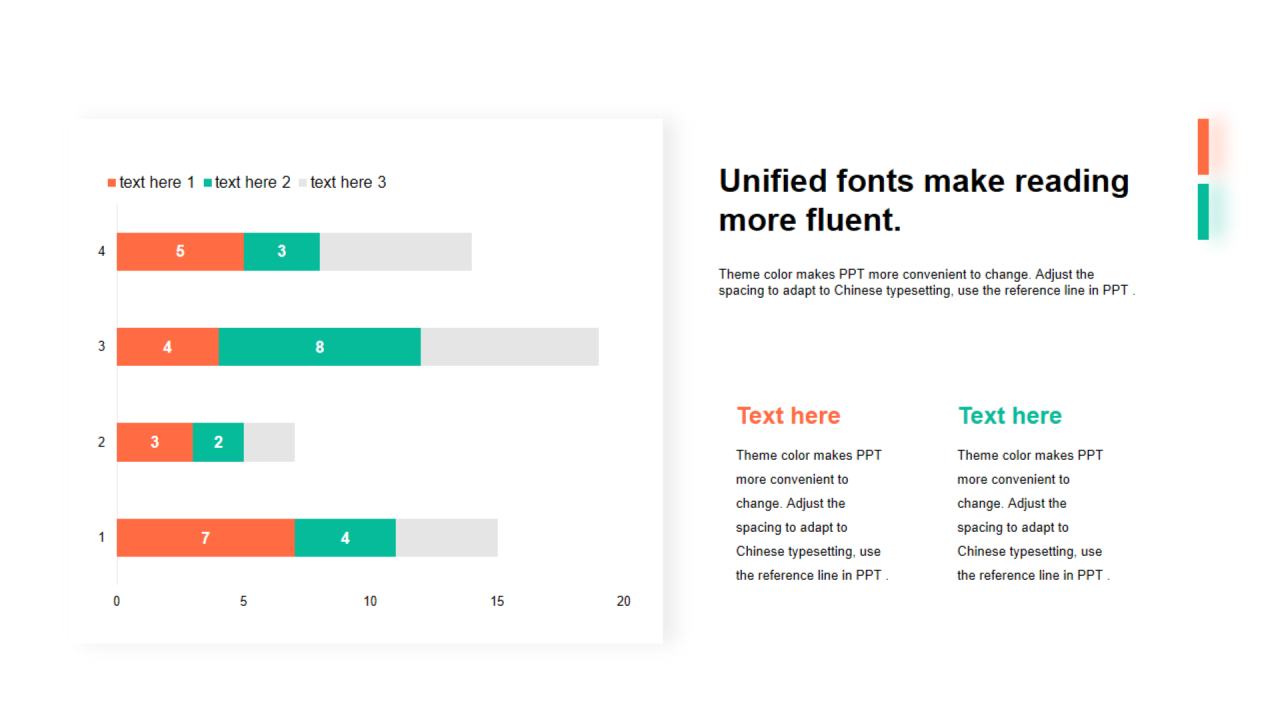
Task: Select the headline 'Unified fonts make reading more fluent'
Action: pos(923,200)
